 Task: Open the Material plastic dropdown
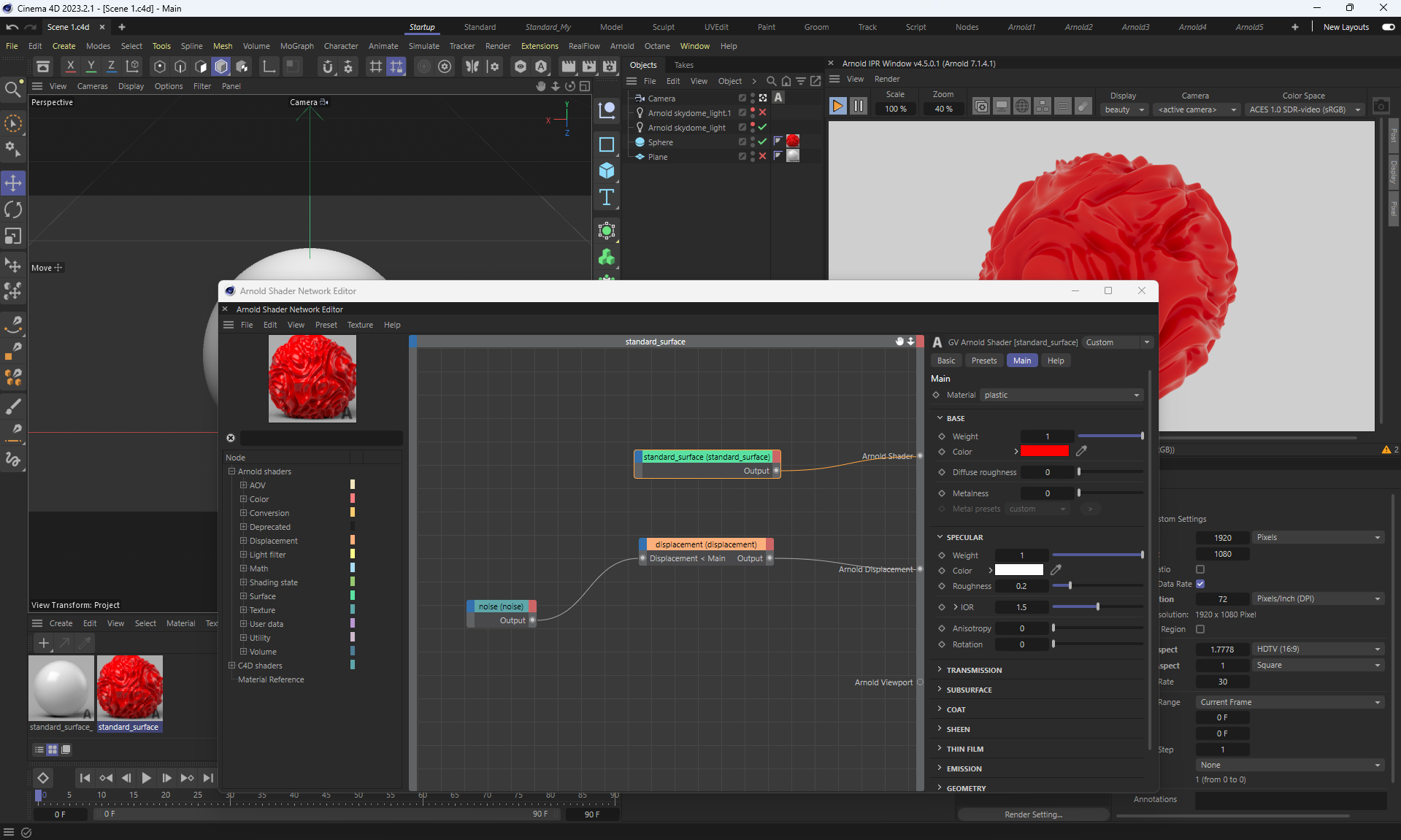(x=1062, y=395)
